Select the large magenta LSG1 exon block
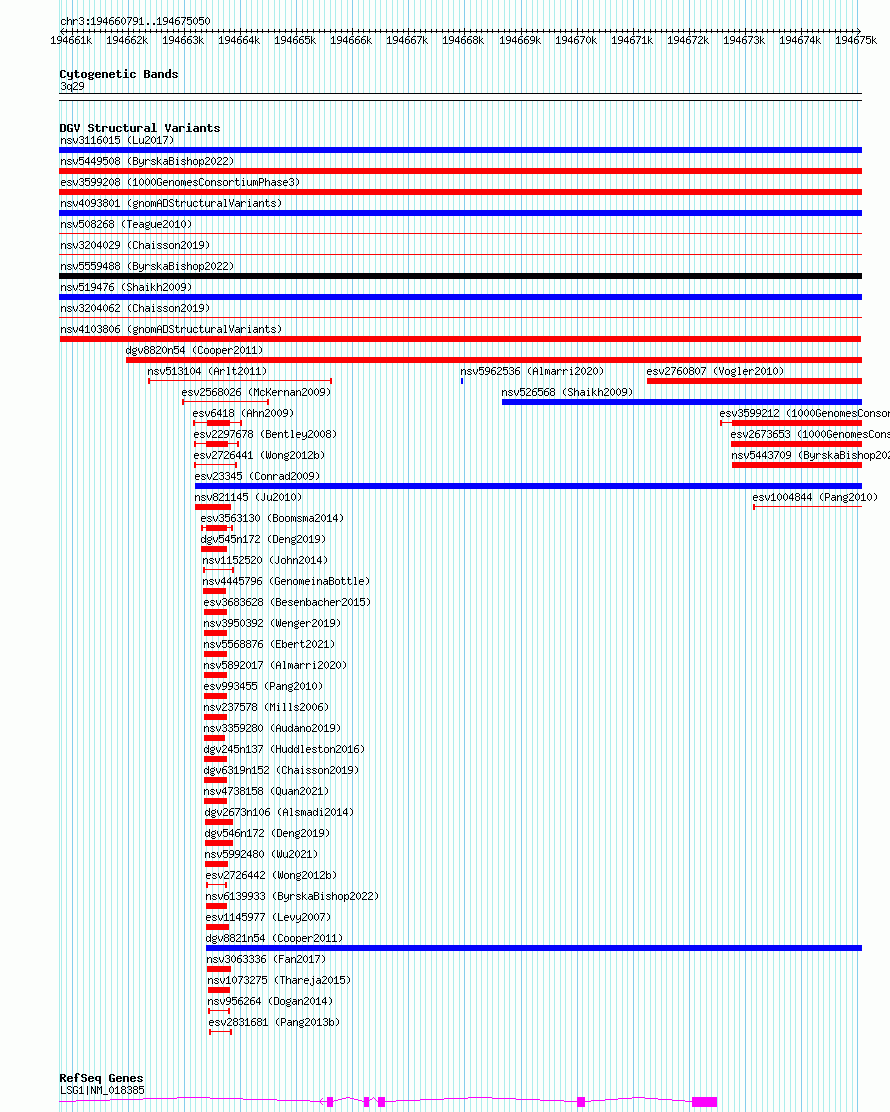The height and width of the screenshot is (1112, 890). point(704,1101)
